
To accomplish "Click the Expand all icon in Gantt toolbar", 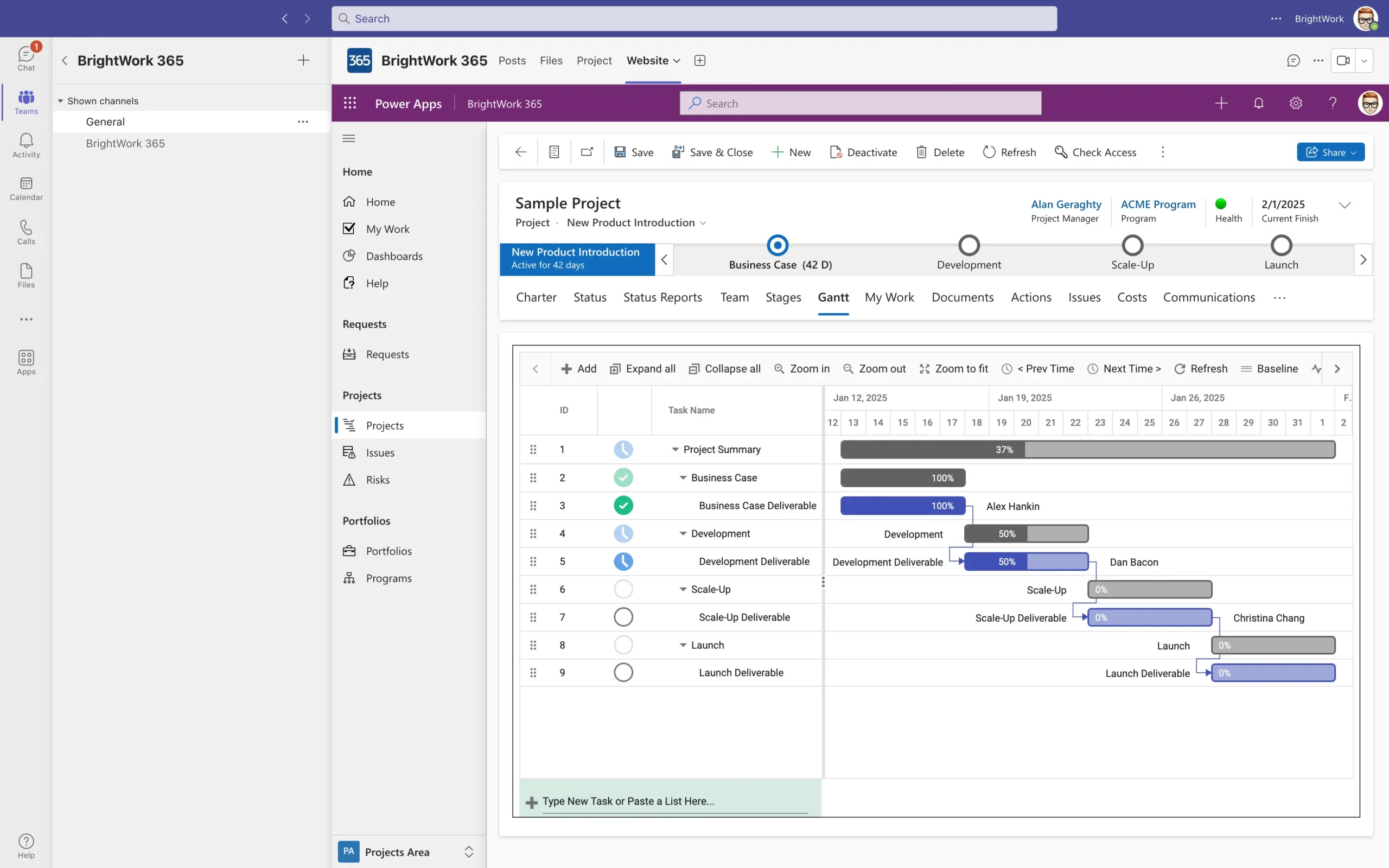I will click(615, 368).
